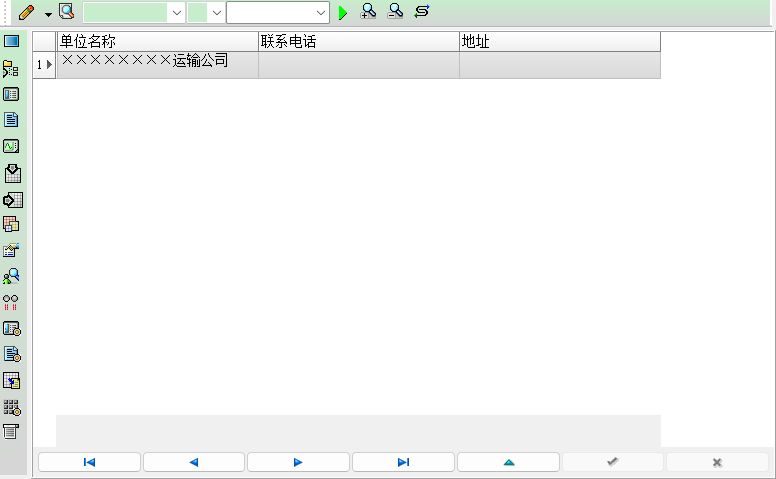
Task: Click the green waveform chart sidebar icon
Action: pyautogui.click(x=11, y=146)
